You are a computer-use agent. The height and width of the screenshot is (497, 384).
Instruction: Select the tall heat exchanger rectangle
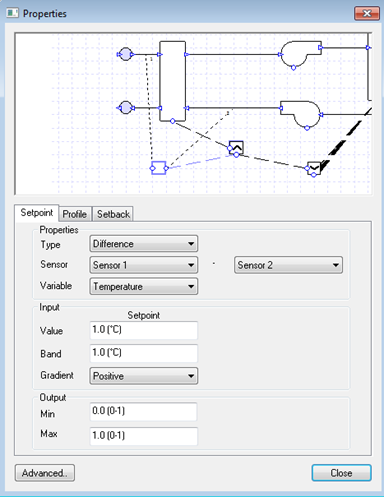(172, 81)
